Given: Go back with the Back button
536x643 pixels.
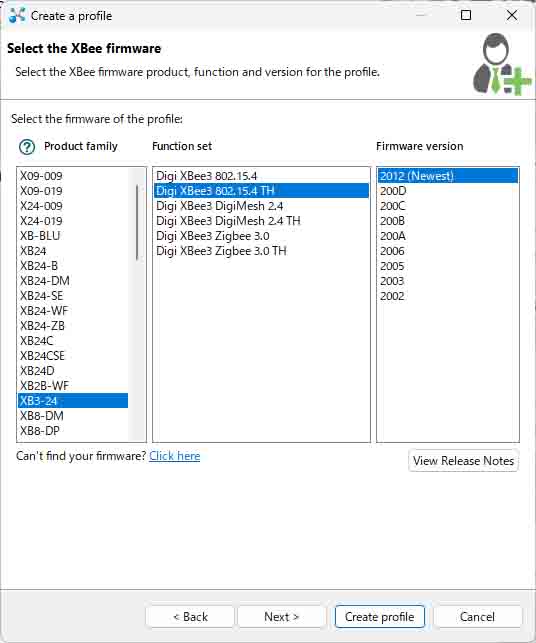Looking at the screenshot, I should point(190,616).
